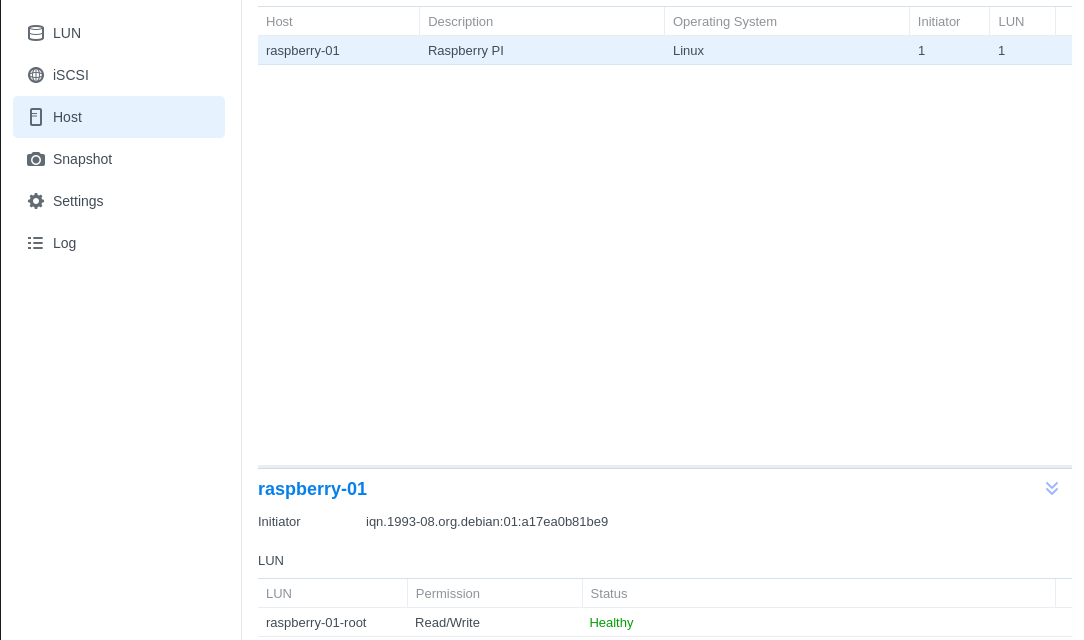Open the Settings page
The width and height of the screenshot is (1084, 640).
78,201
